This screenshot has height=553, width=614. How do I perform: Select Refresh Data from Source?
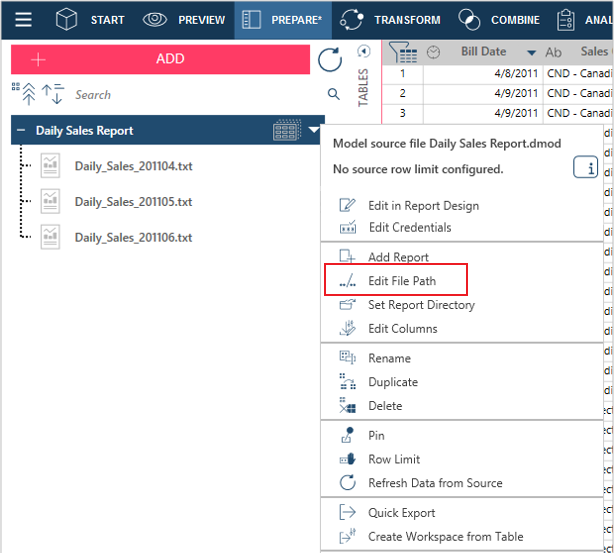pos(434,483)
